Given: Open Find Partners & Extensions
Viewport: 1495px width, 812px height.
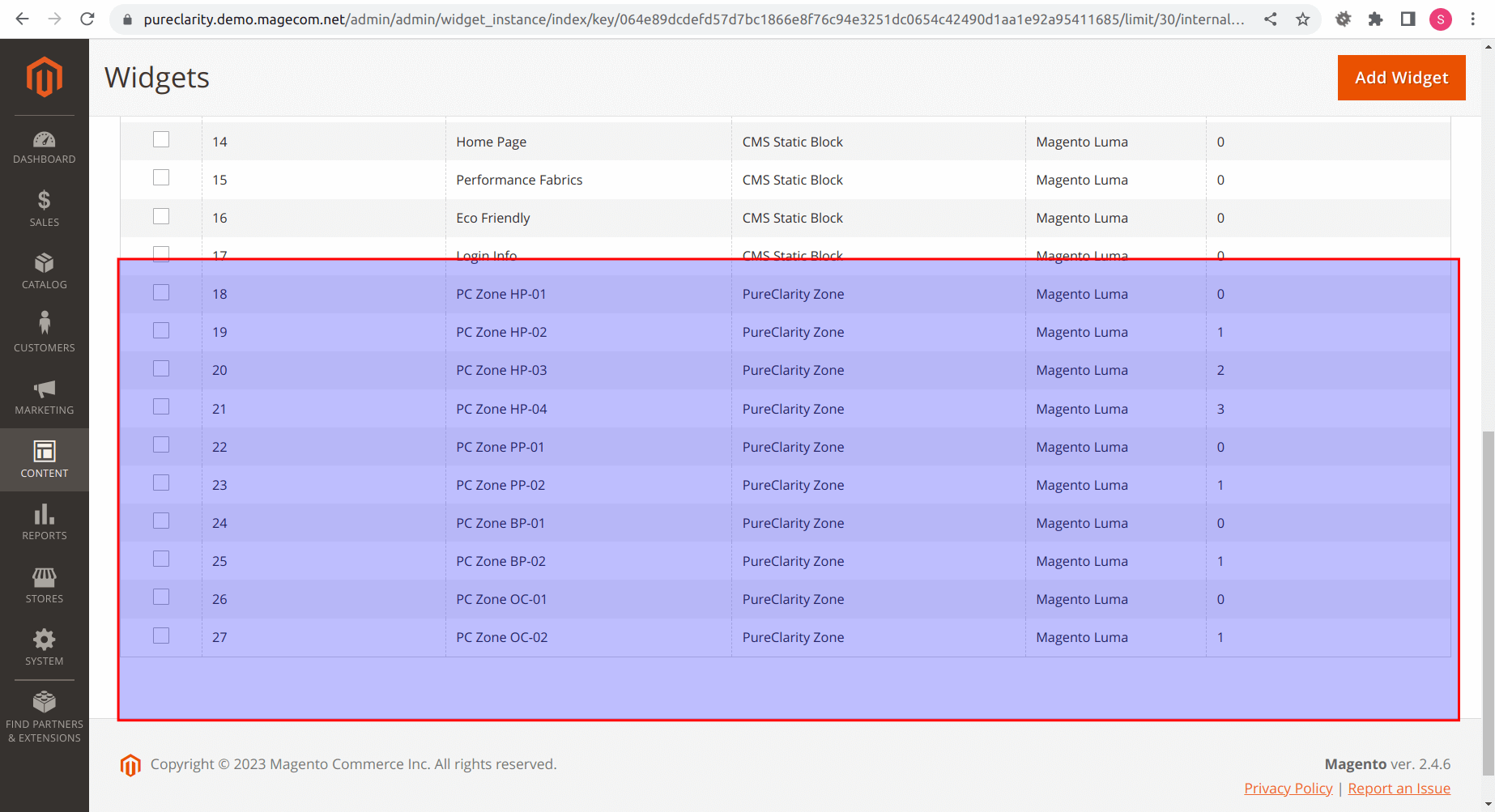Looking at the screenshot, I should (45, 717).
